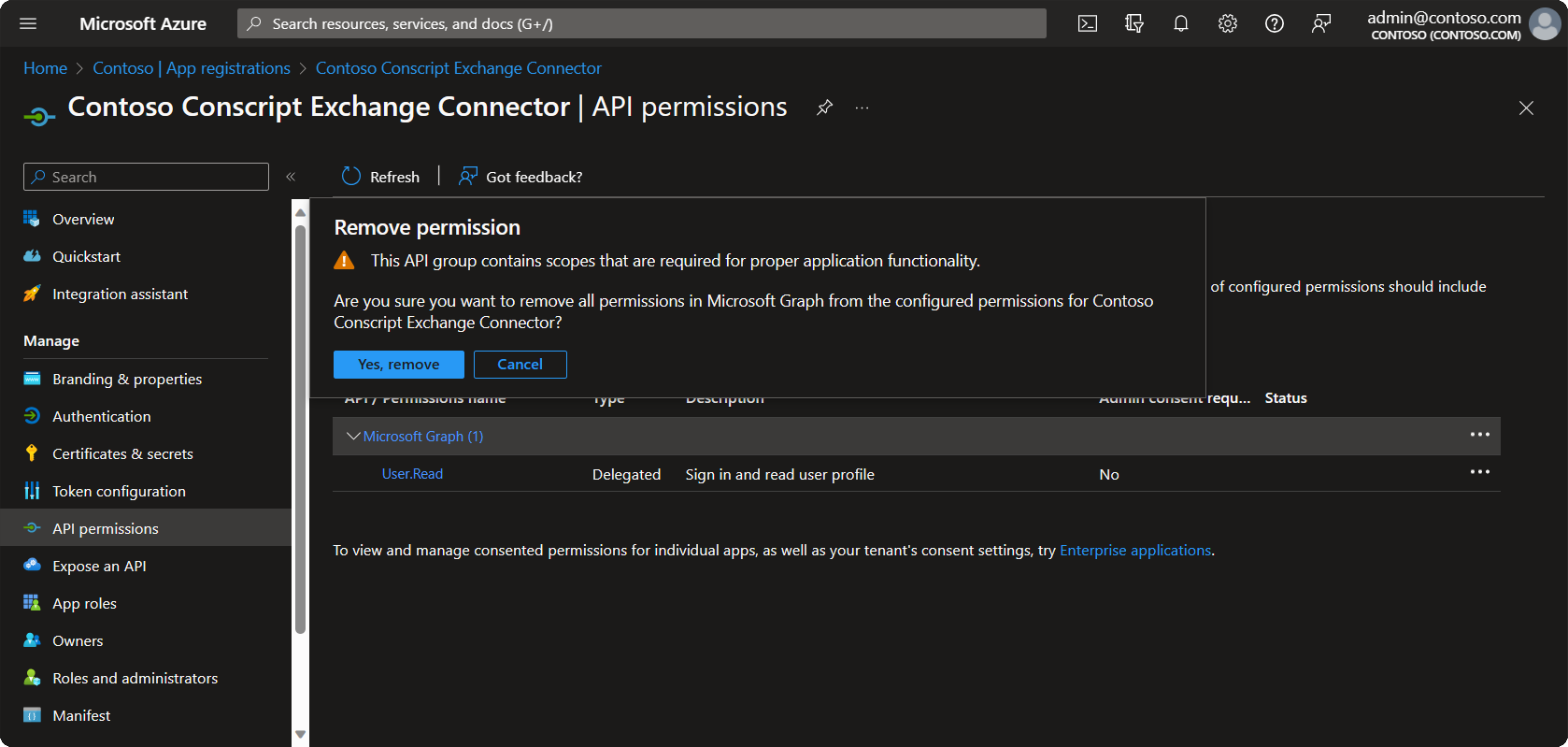Viewport: 1568px width, 747px height.
Task: Click the feedback icon in top bar
Action: click(1321, 23)
